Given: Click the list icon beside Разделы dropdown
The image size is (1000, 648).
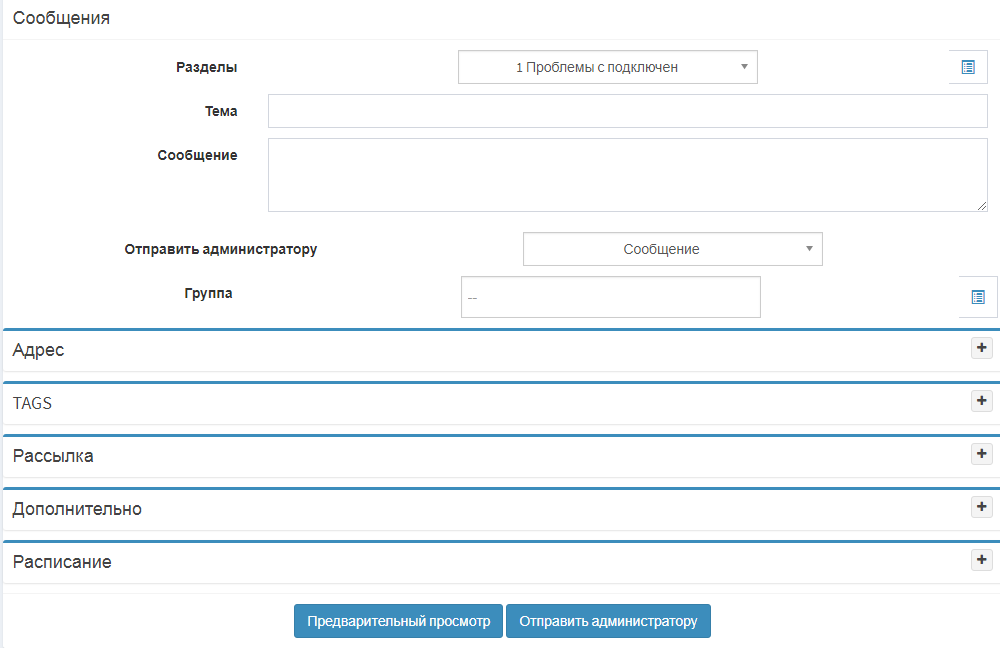Looking at the screenshot, I should [967, 67].
